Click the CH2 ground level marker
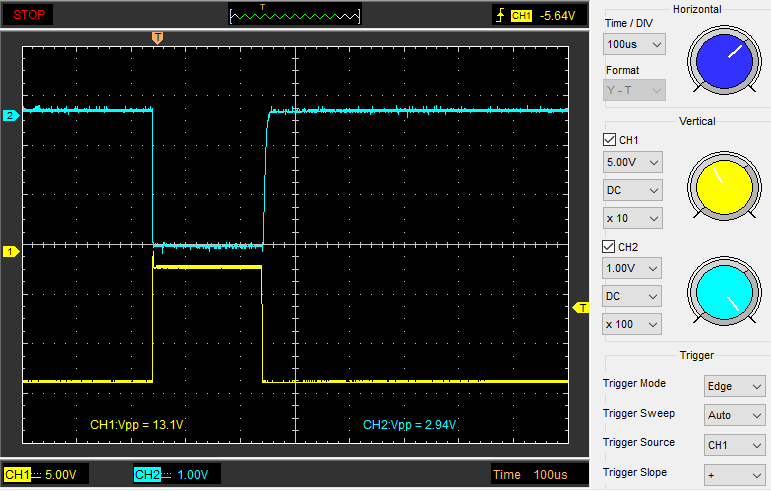771x491 pixels. point(10,115)
